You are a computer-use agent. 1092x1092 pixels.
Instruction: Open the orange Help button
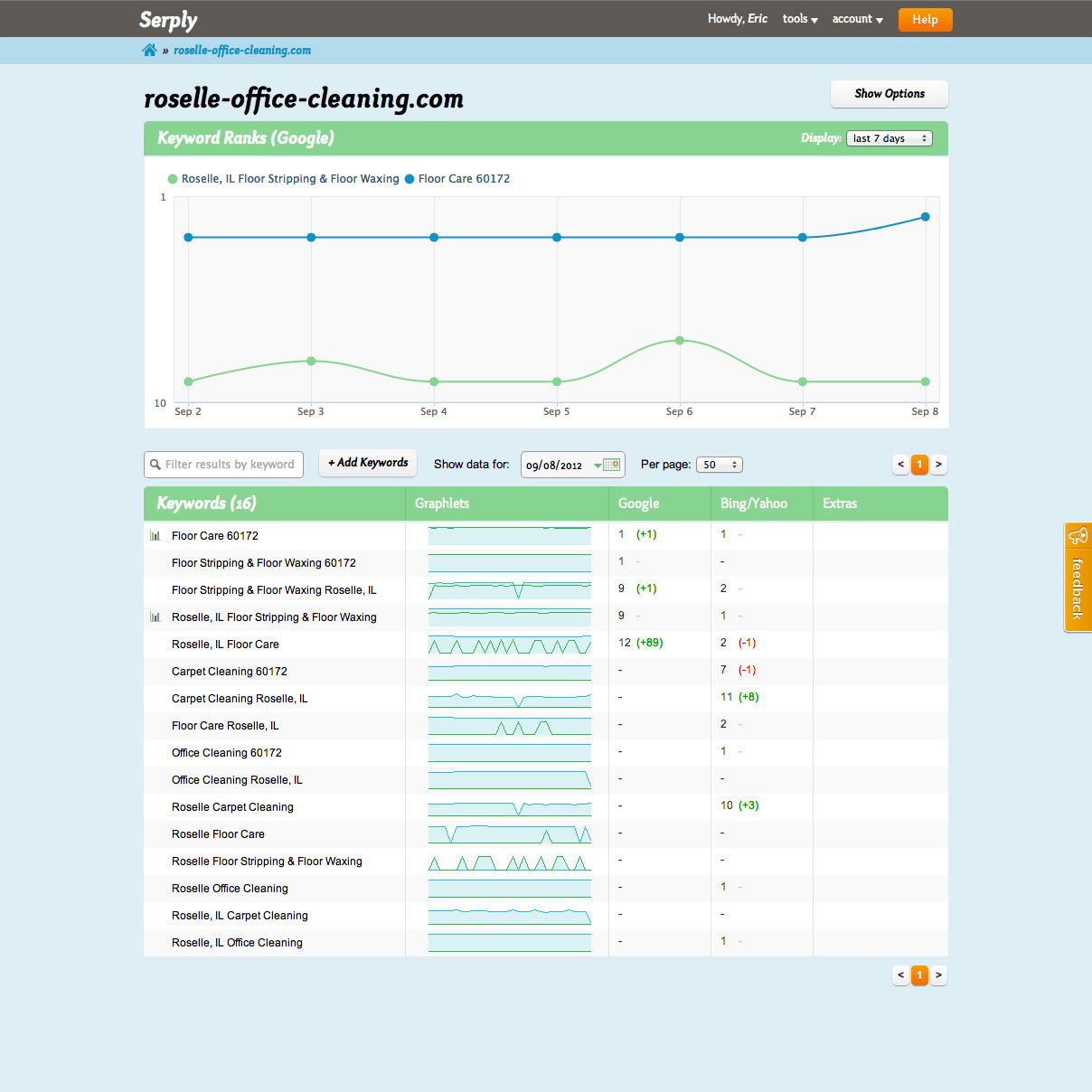pos(925,20)
